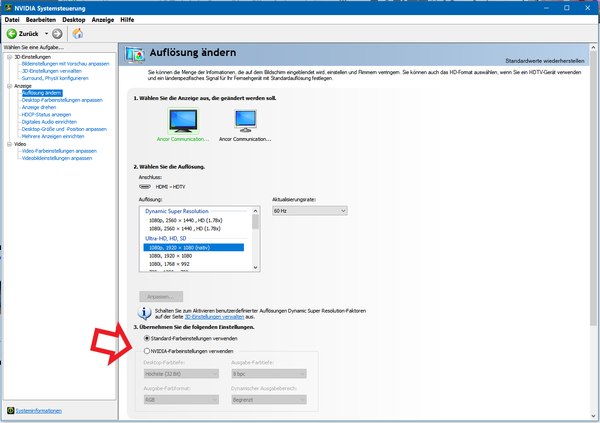Open the Anzeige menu in the menu bar
This screenshot has height=423, width=600.
(100, 19)
